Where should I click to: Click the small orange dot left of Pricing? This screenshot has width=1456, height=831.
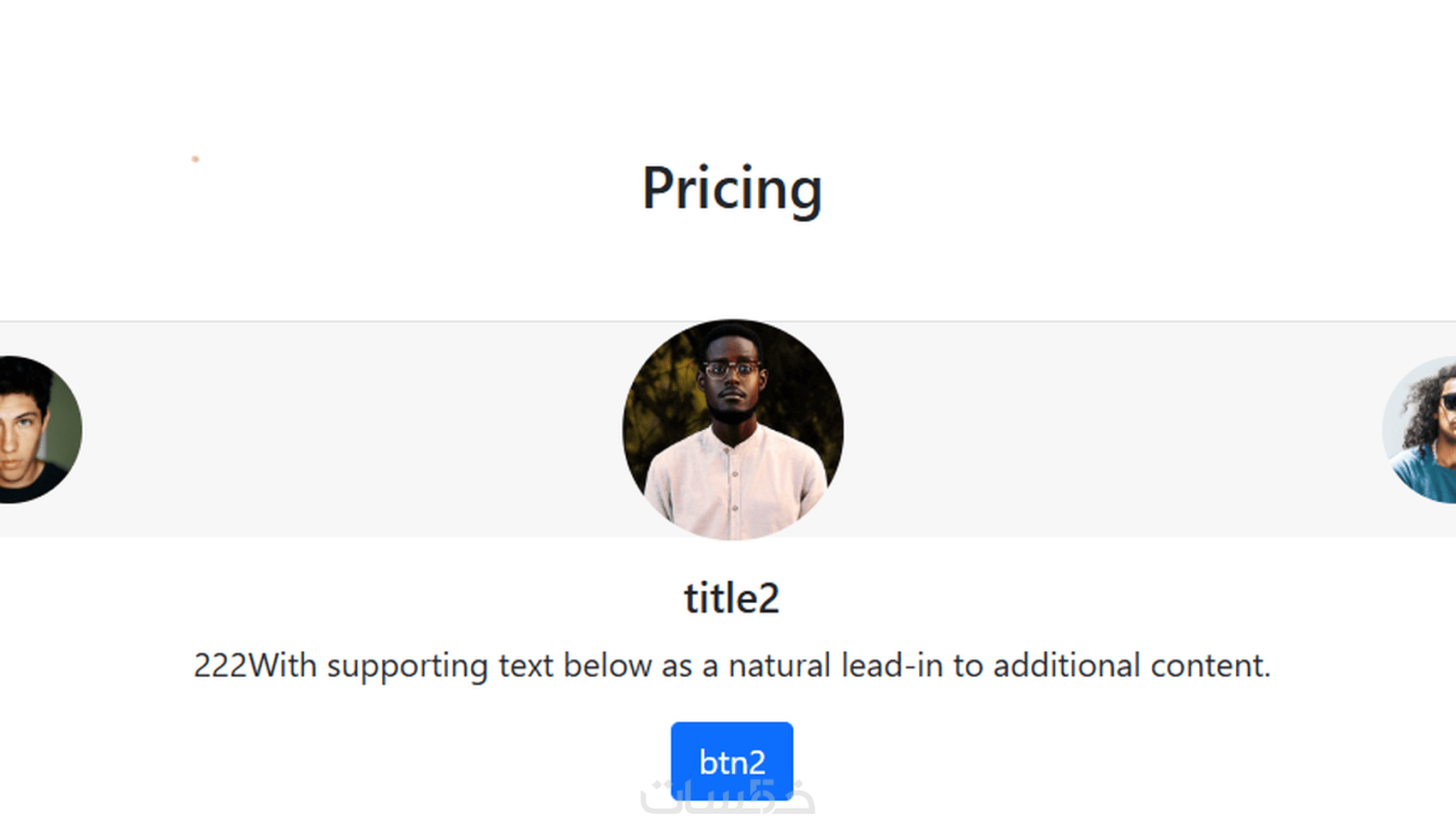tap(195, 158)
